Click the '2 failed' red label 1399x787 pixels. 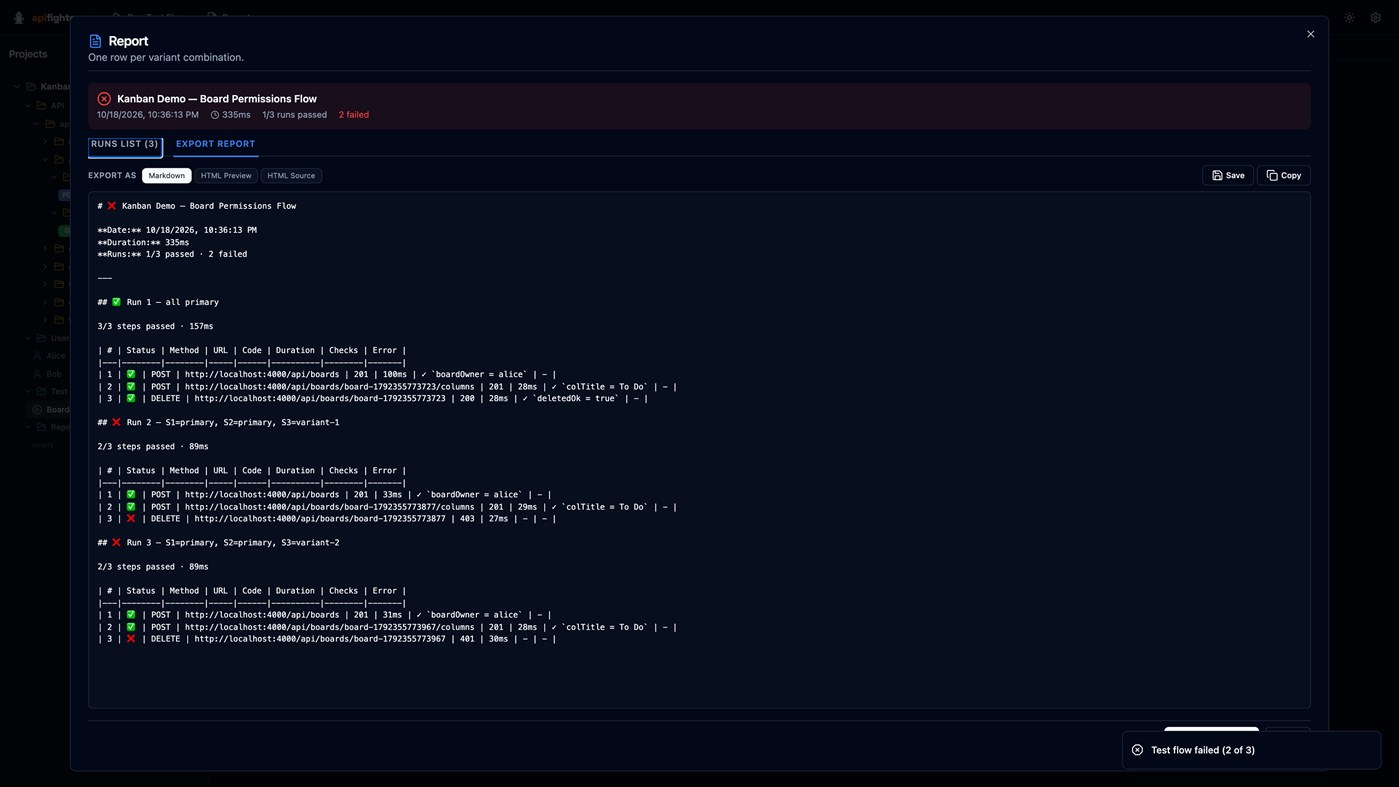[354, 115]
